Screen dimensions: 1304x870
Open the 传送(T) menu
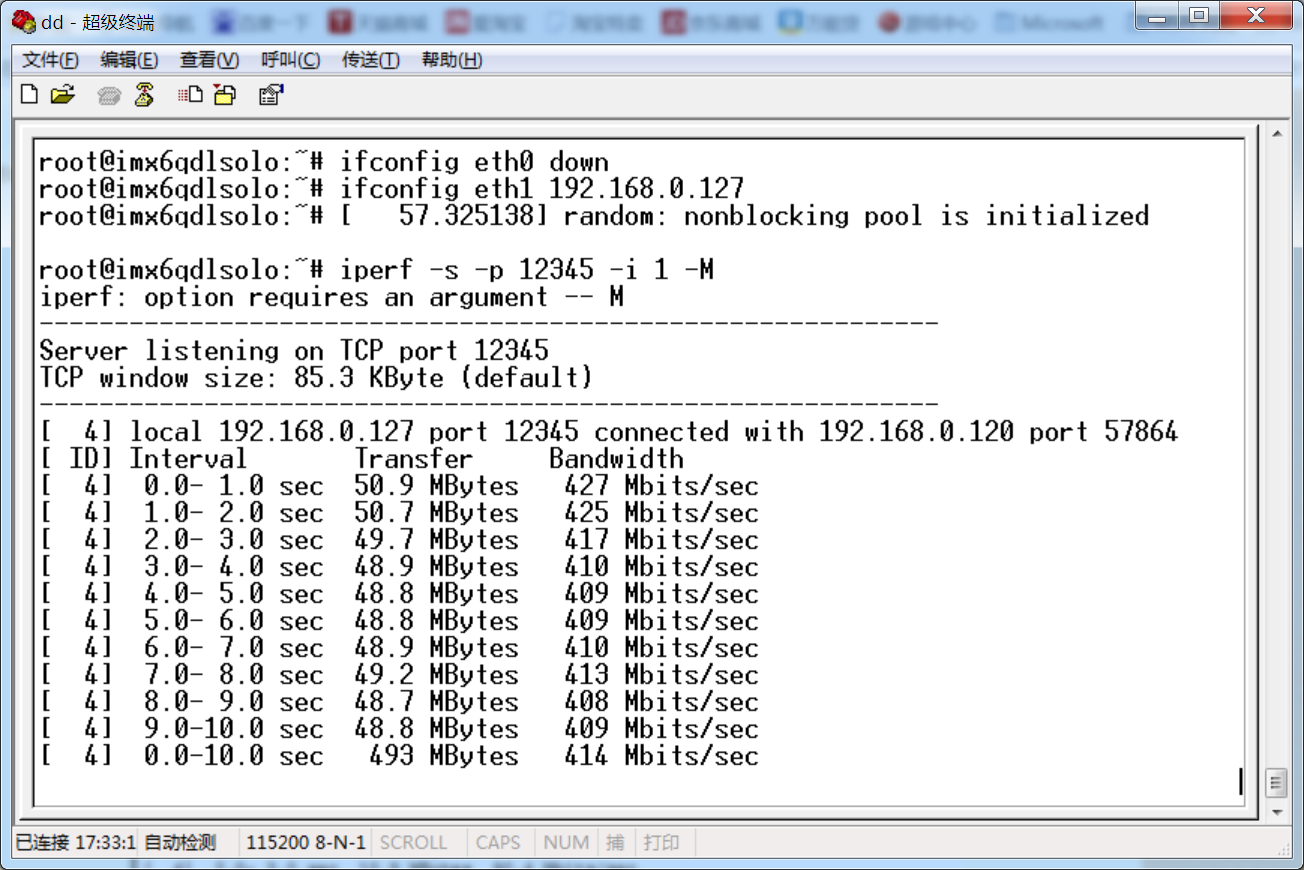coord(371,60)
